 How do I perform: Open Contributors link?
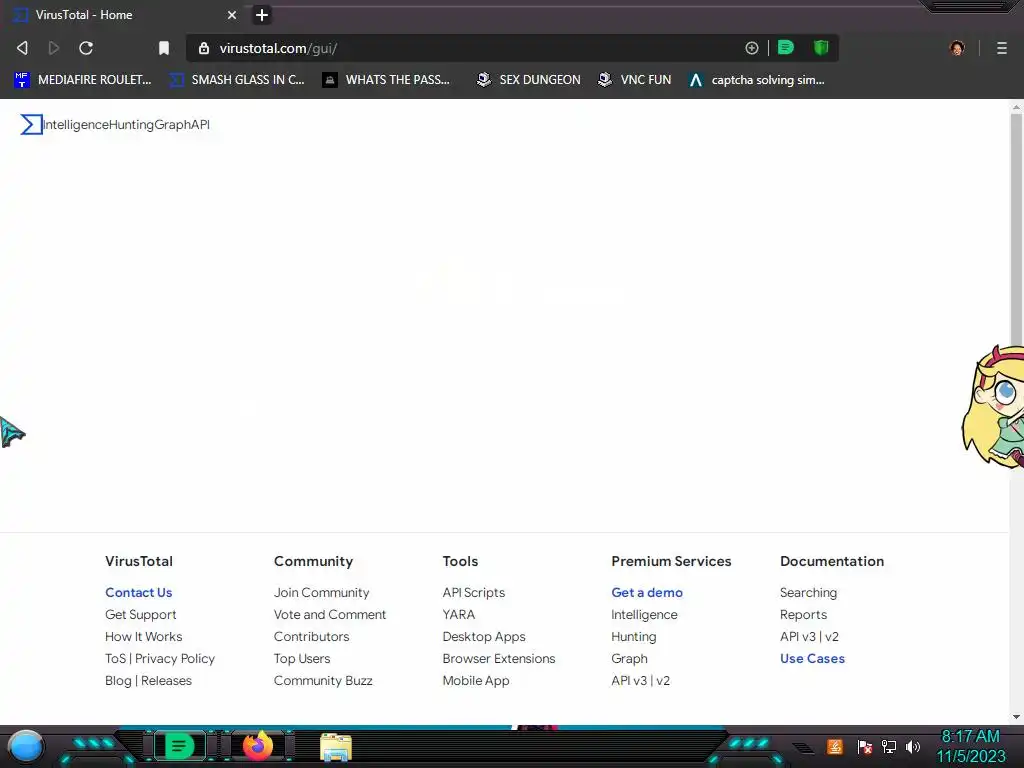pyautogui.click(x=312, y=636)
